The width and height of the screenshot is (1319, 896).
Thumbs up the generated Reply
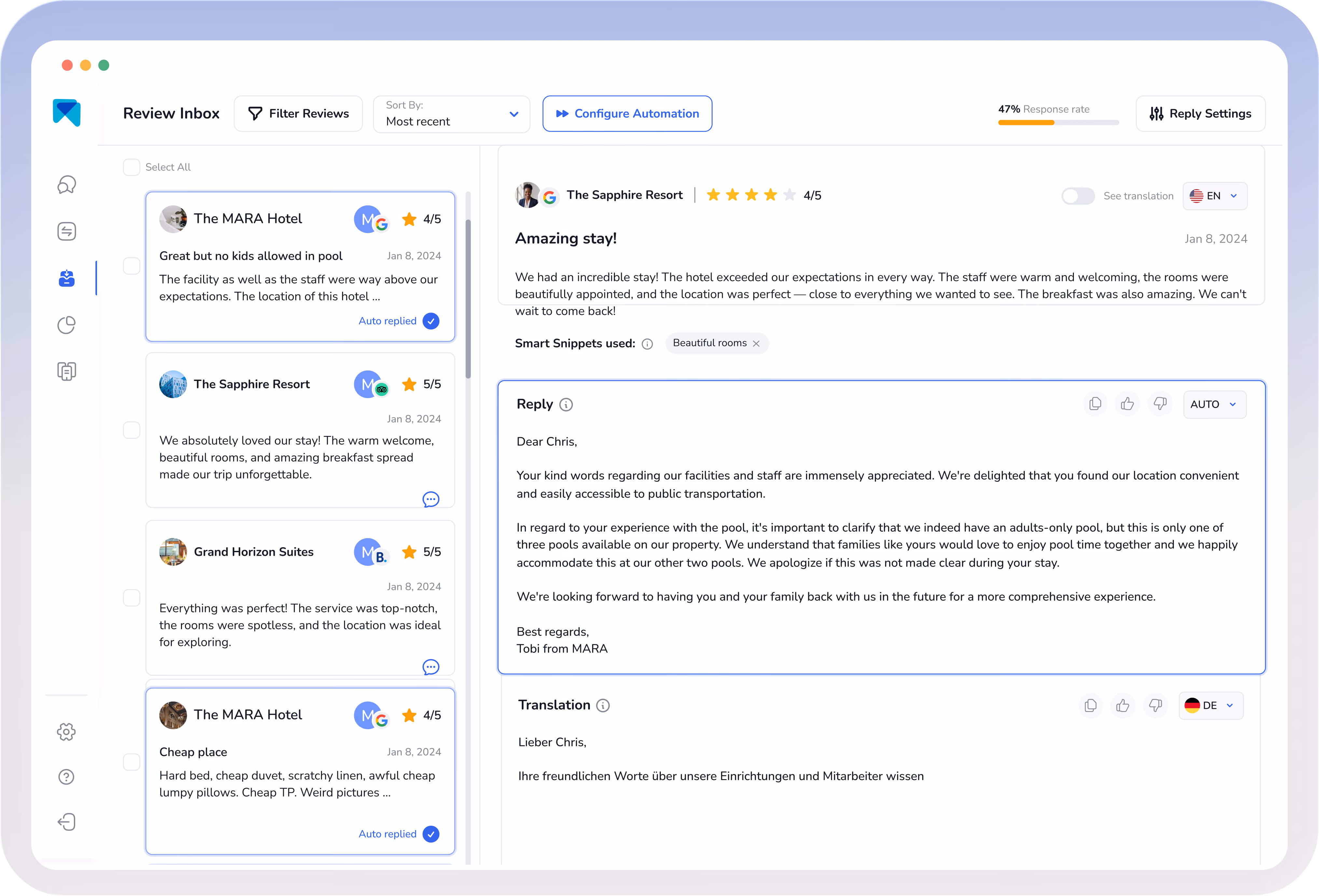click(1128, 404)
